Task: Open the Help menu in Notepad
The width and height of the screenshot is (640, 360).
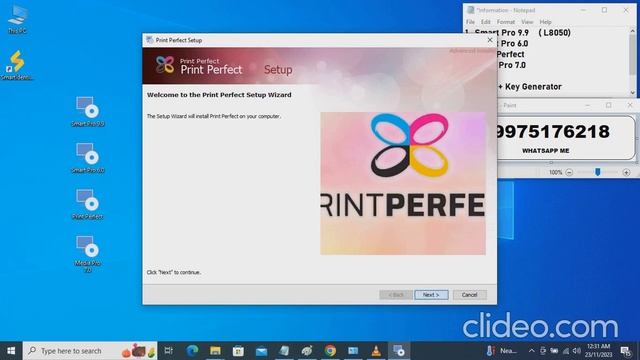Action: (545, 22)
